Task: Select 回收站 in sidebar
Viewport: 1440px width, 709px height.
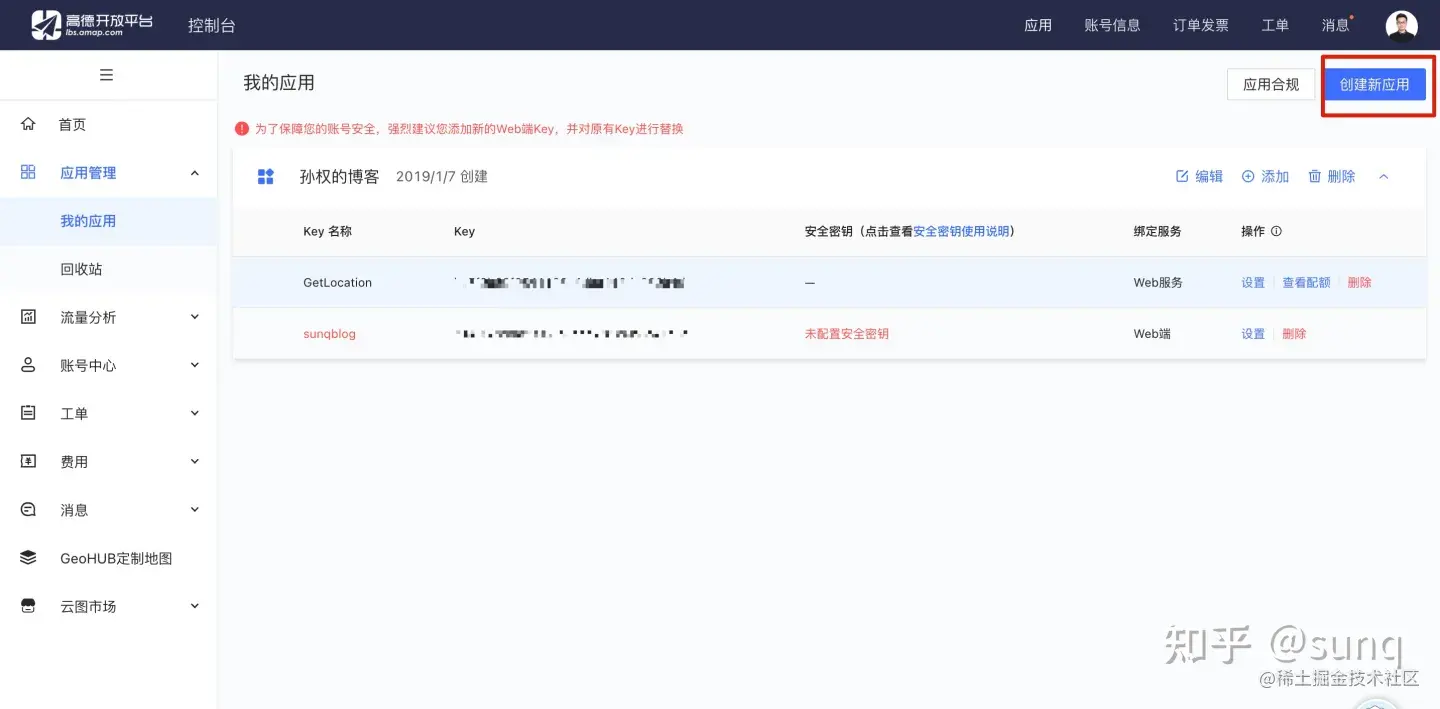Action: pyautogui.click(x=81, y=269)
